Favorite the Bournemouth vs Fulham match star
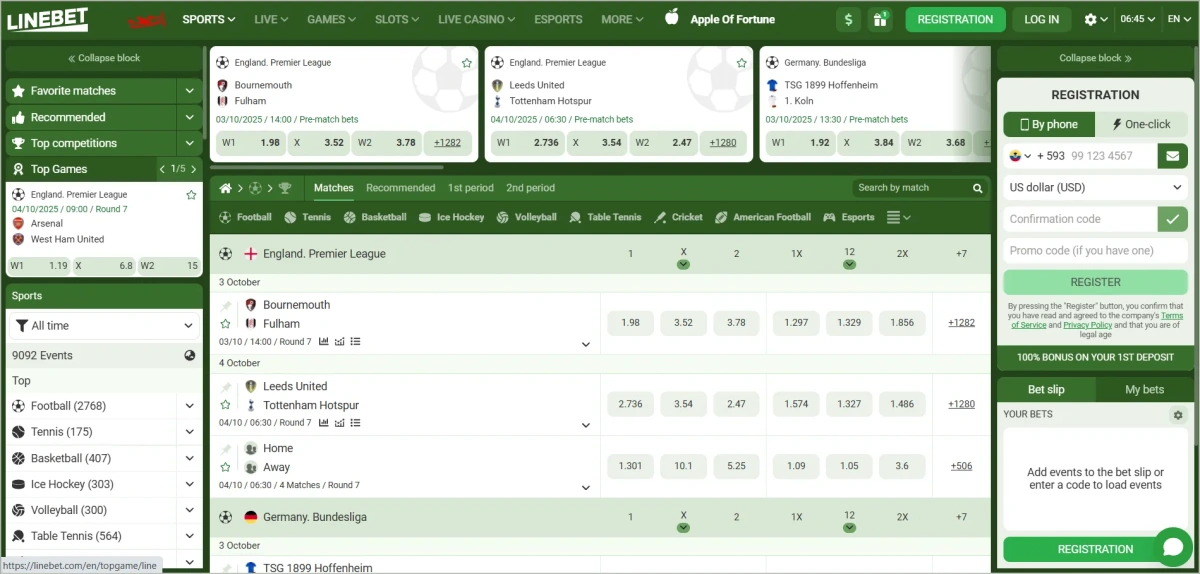The image size is (1200, 574). [225, 324]
